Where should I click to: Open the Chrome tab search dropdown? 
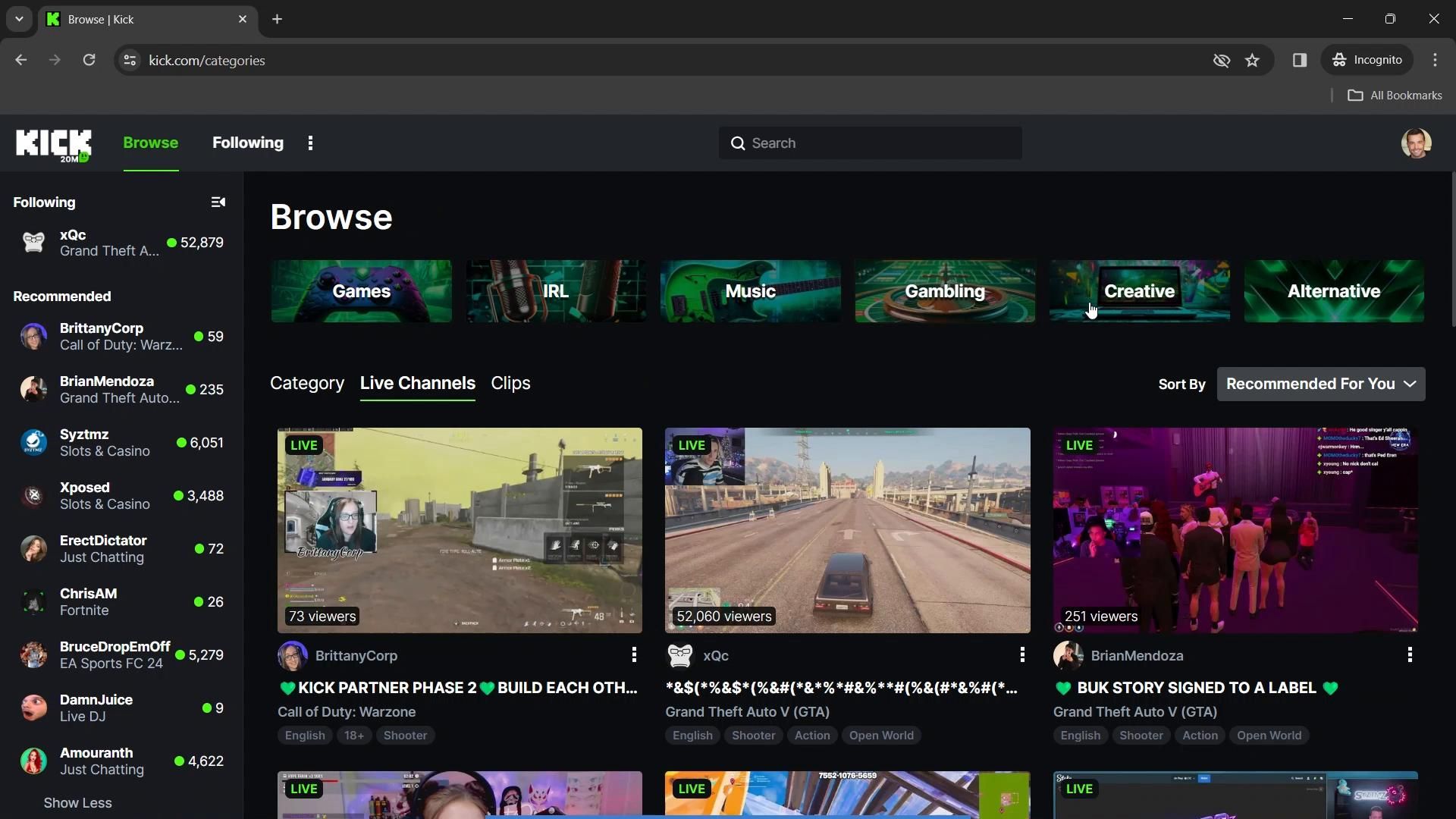pyautogui.click(x=19, y=19)
